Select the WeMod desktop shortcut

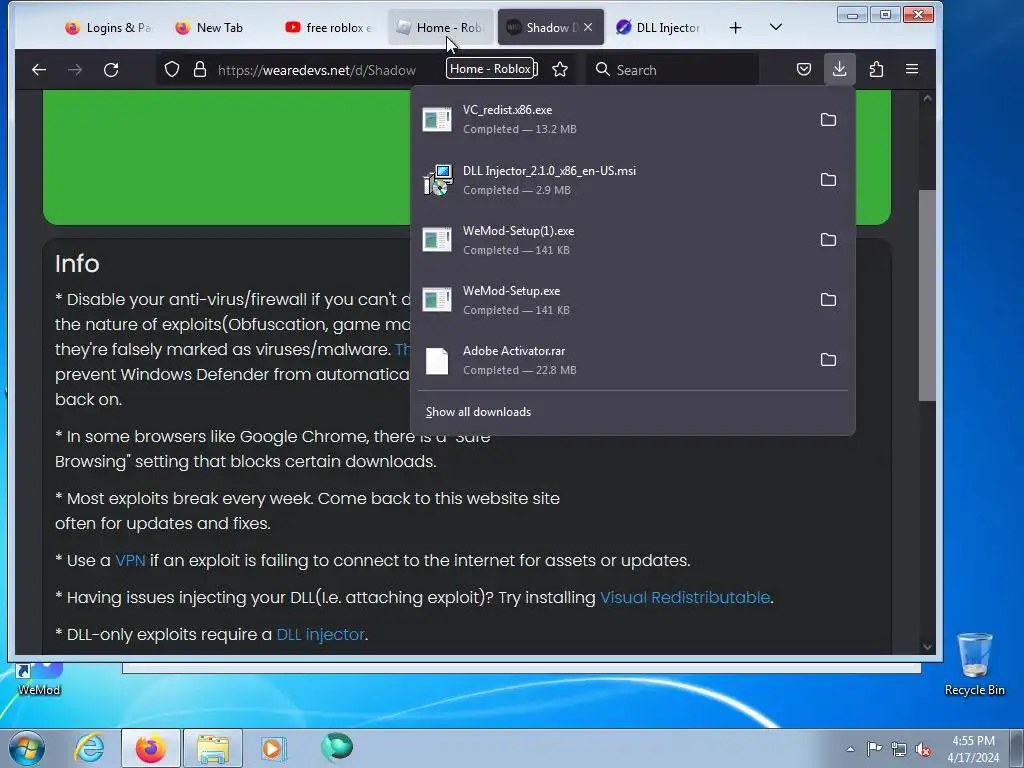[x=39, y=679]
